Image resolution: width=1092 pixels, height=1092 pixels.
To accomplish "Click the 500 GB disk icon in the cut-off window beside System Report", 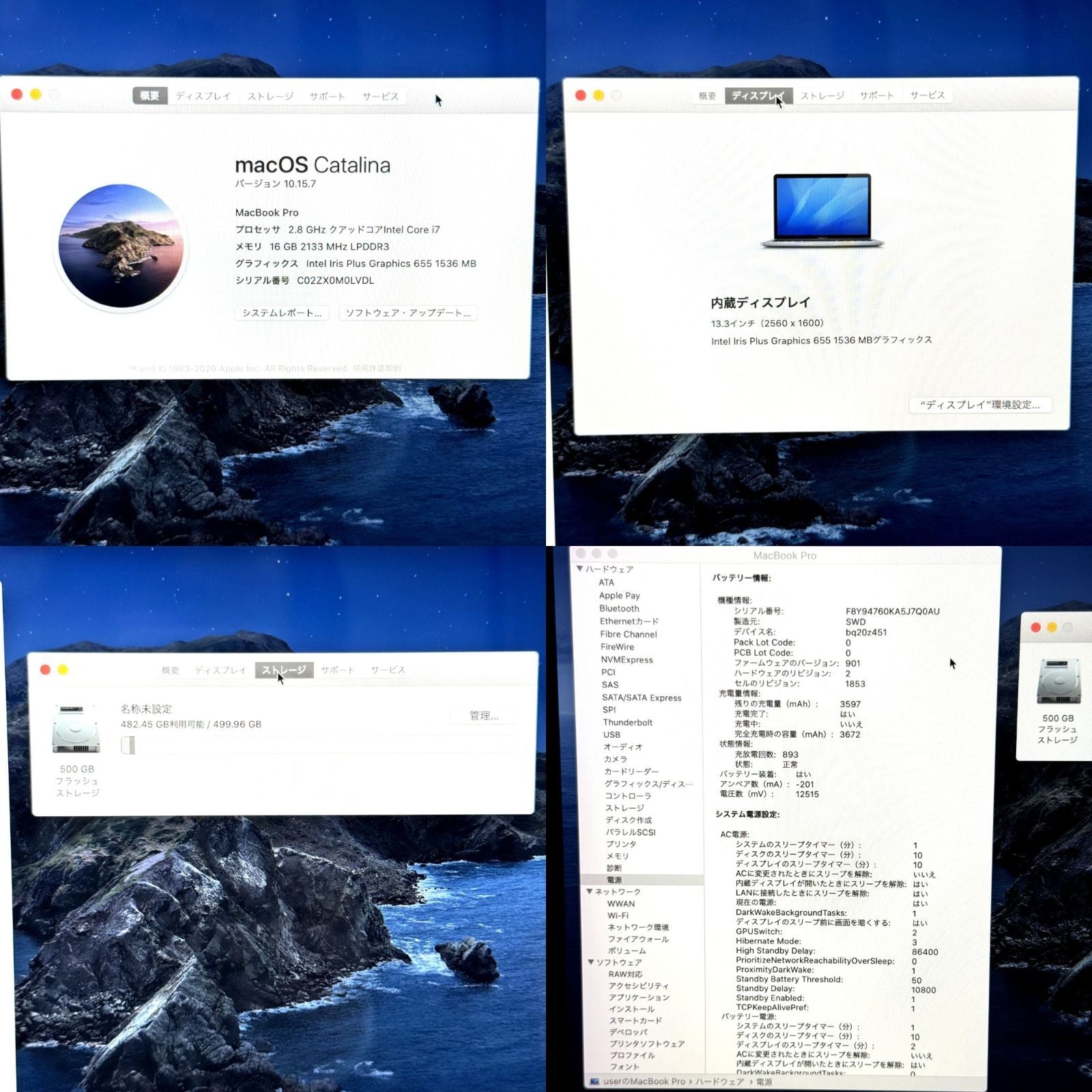I will (x=1059, y=681).
